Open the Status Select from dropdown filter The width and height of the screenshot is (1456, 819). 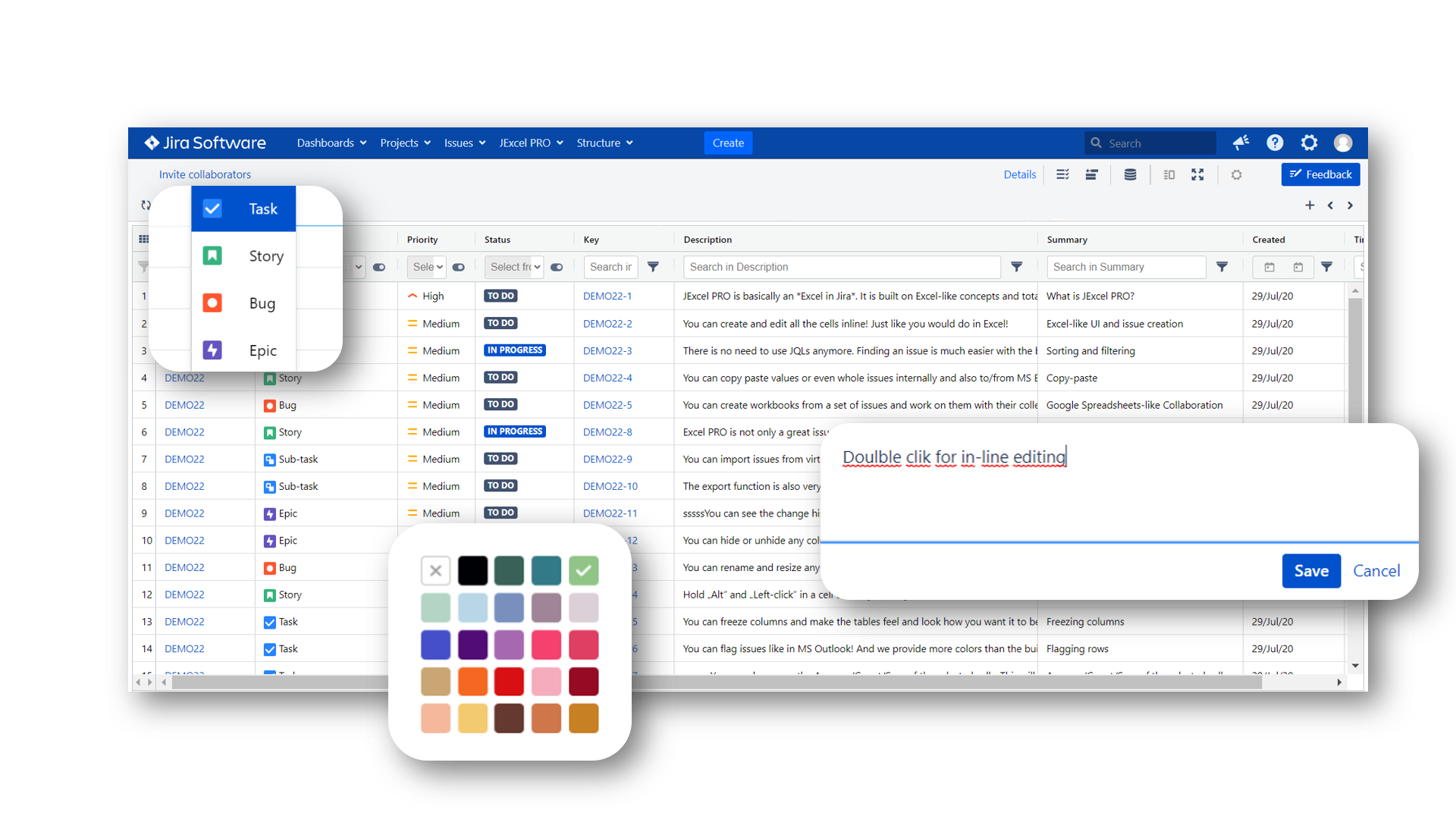[x=514, y=267]
